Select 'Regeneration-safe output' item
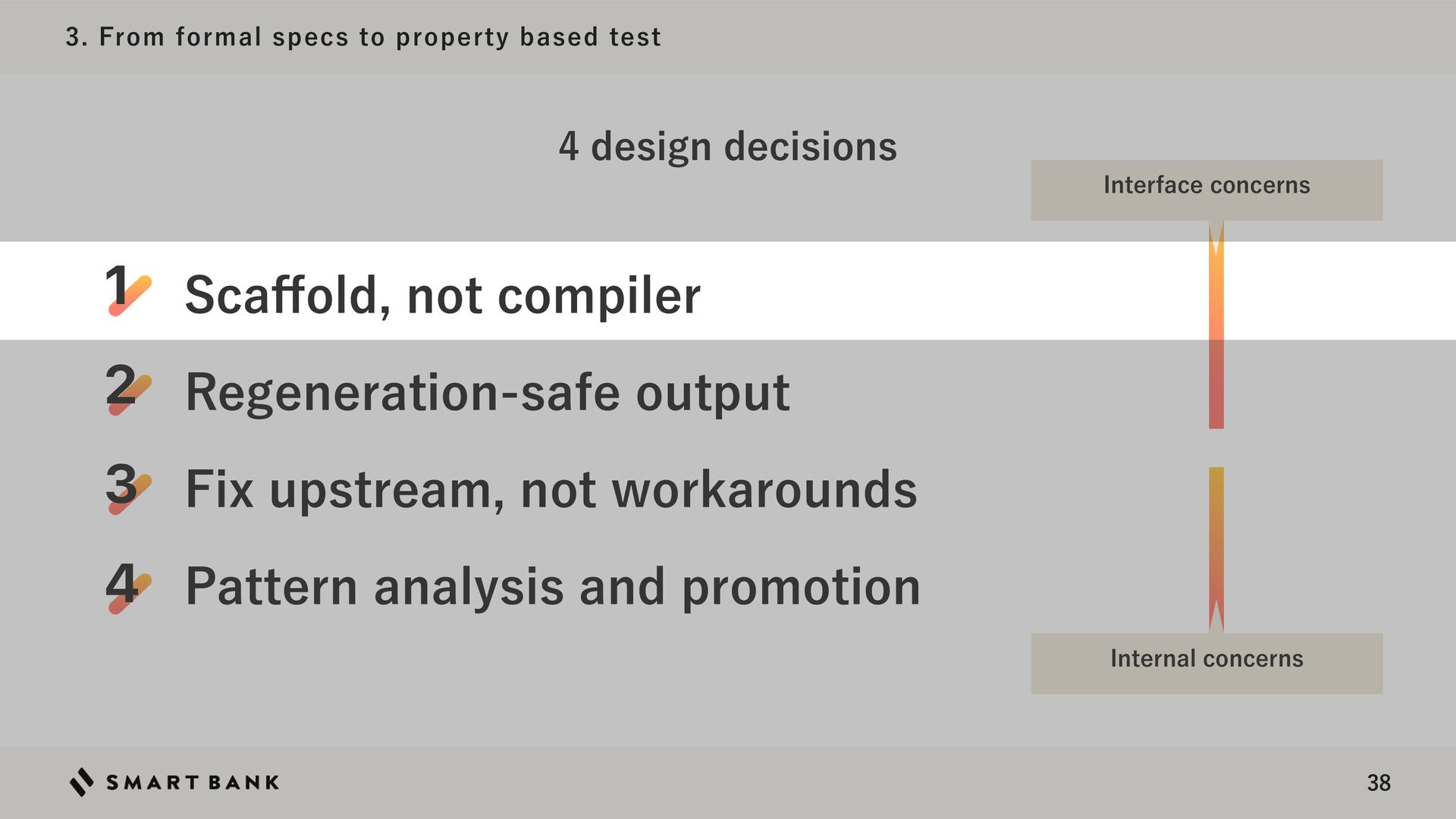The height and width of the screenshot is (819, 1456). (x=487, y=393)
